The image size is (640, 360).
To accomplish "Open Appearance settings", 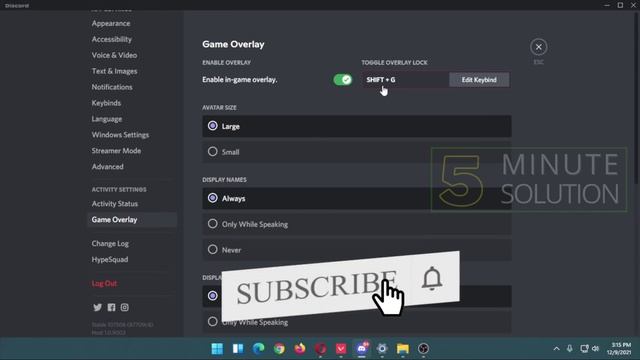I will click(x=111, y=23).
